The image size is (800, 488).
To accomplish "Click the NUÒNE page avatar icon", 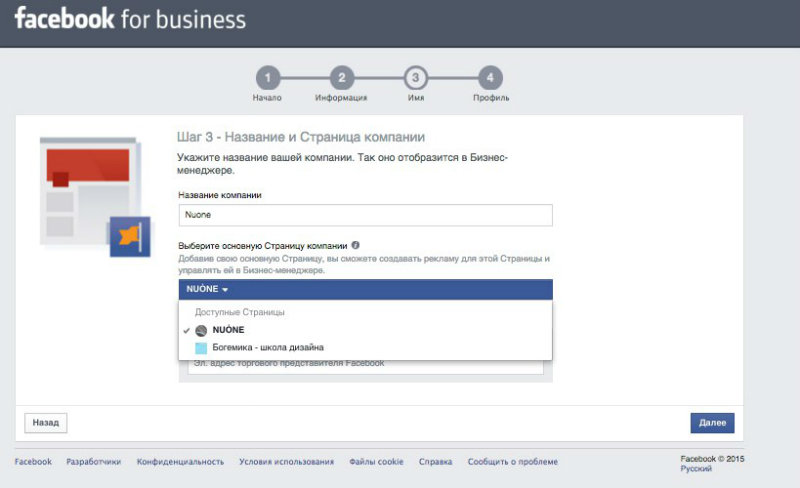I will (x=201, y=330).
